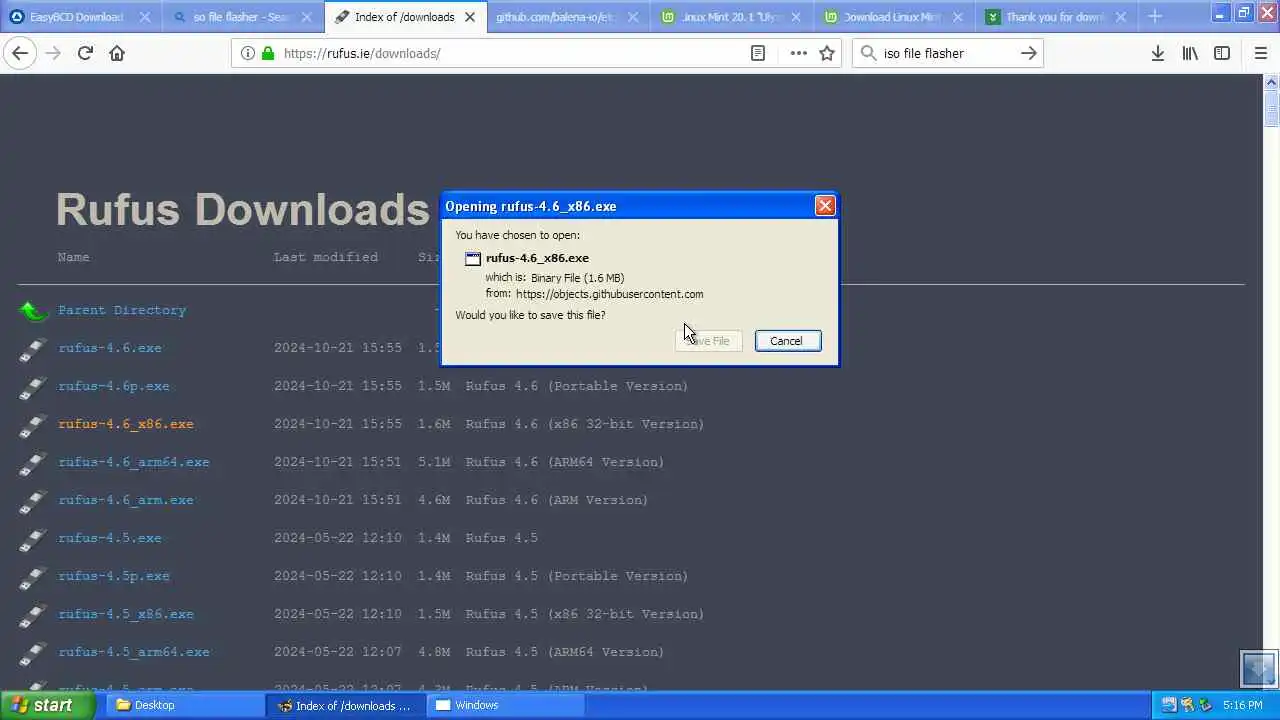The image size is (1280, 720).
Task: Open page actions three-dot menu
Action: (x=798, y=53)
